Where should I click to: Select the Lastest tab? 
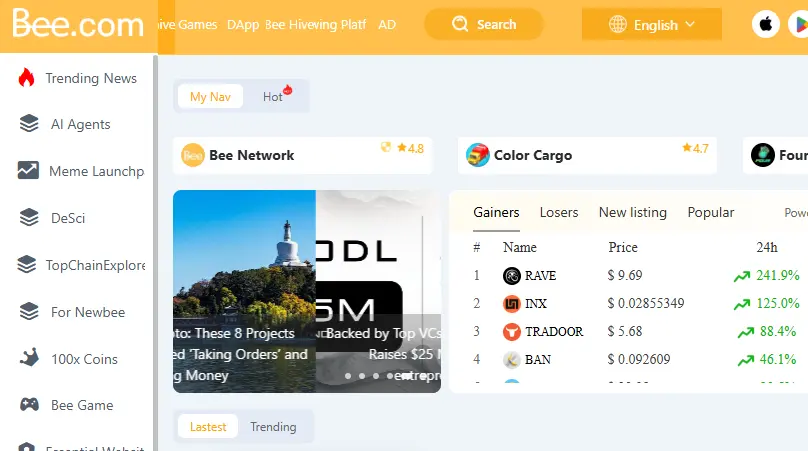208,427
